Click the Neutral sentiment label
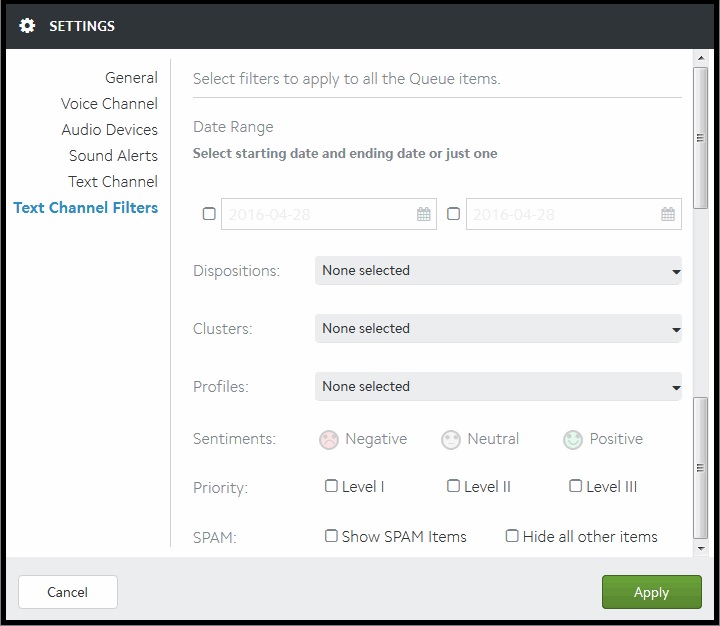This screenshot has width=720, height=626. pyautogui.click(x=493, y=439)
